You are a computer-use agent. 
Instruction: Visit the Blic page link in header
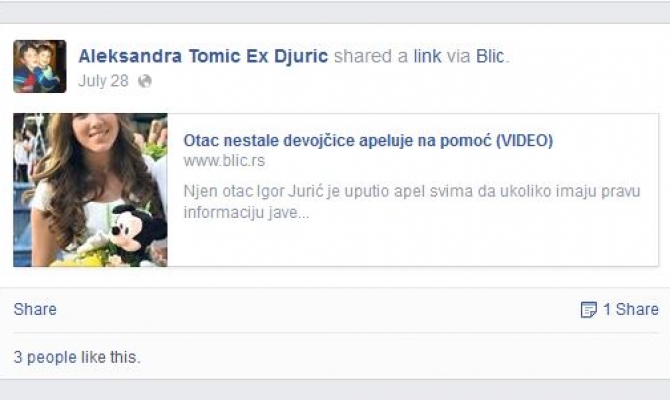click(x=491, y=56)
